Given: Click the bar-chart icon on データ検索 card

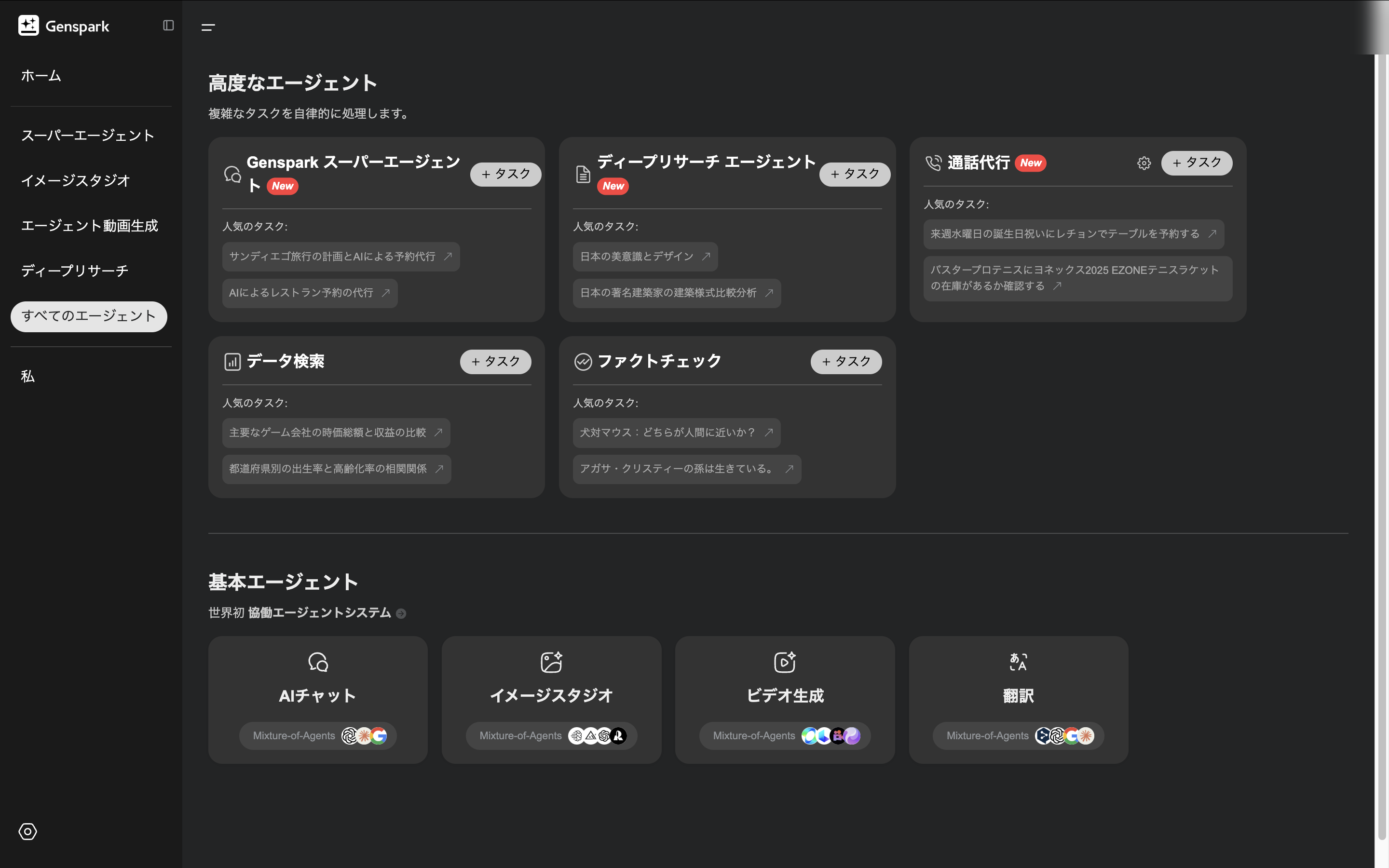Looking at the screenshot, I should coord(232,361).
